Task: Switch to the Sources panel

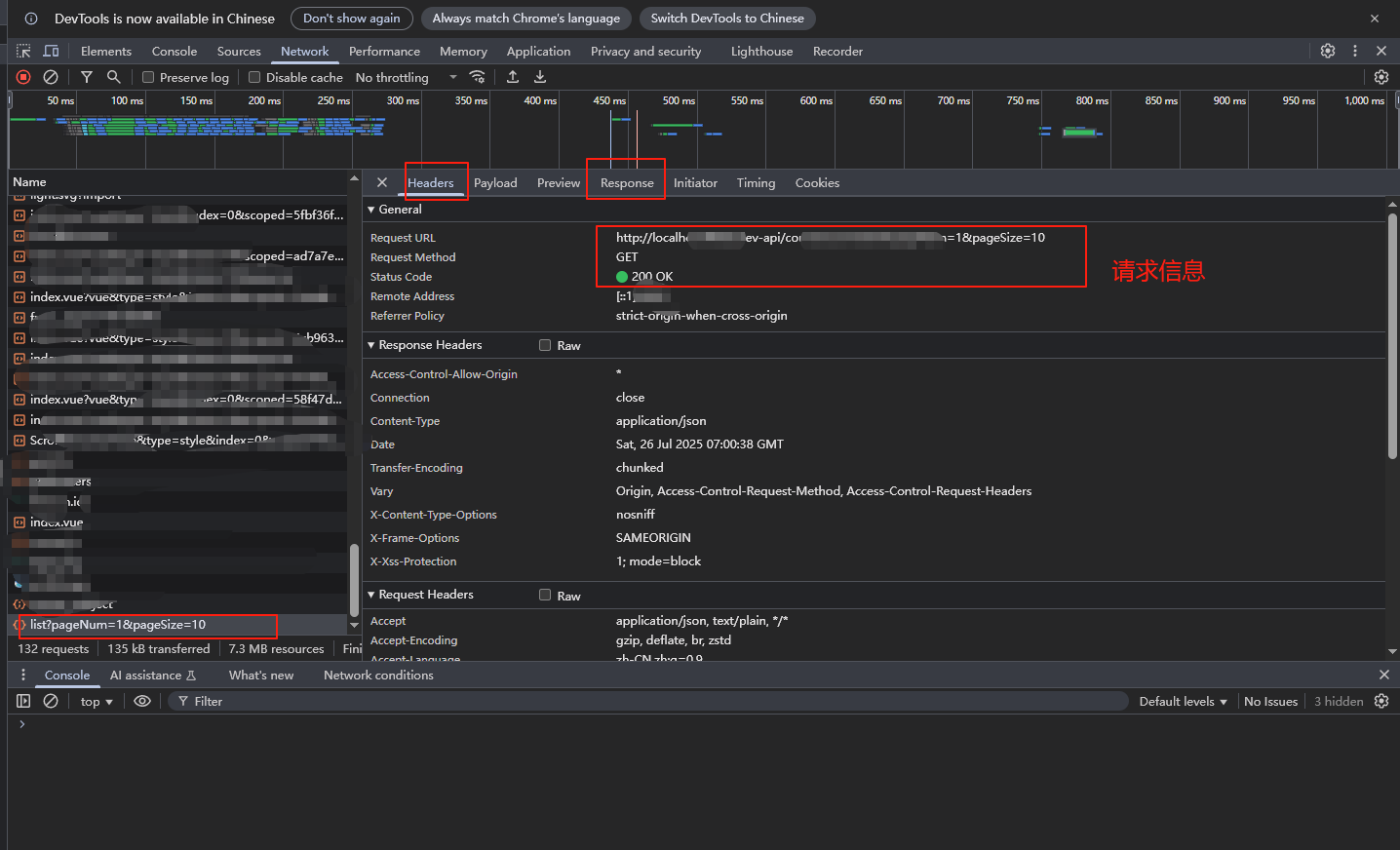Action: point(239,51)
